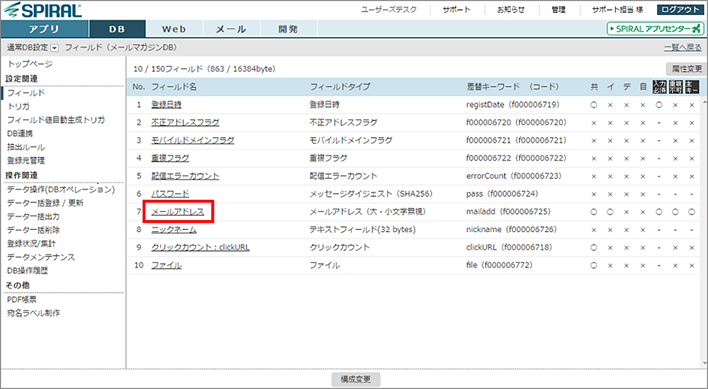Image resolution: width=708 pixels, height=389 pixels.
Task: Open PDF帳票 in sidebar
Action: coord(22,300)
